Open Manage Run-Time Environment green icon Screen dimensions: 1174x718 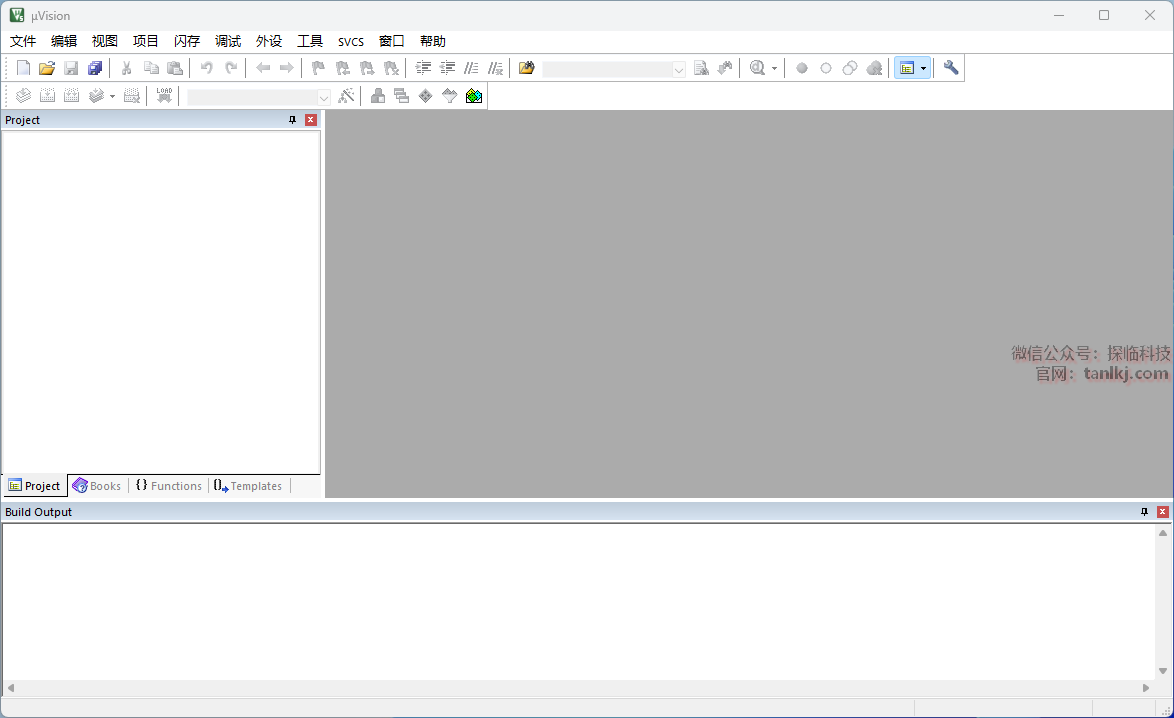tap(474, 96)
